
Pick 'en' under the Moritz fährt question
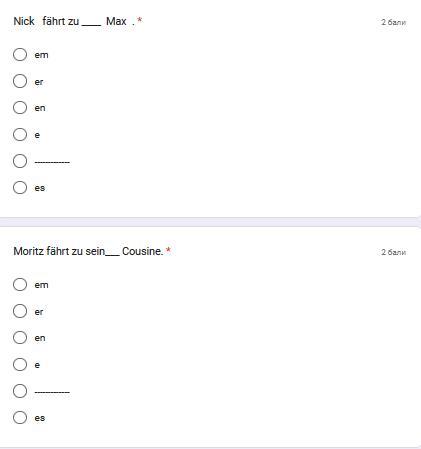(20, 337)
